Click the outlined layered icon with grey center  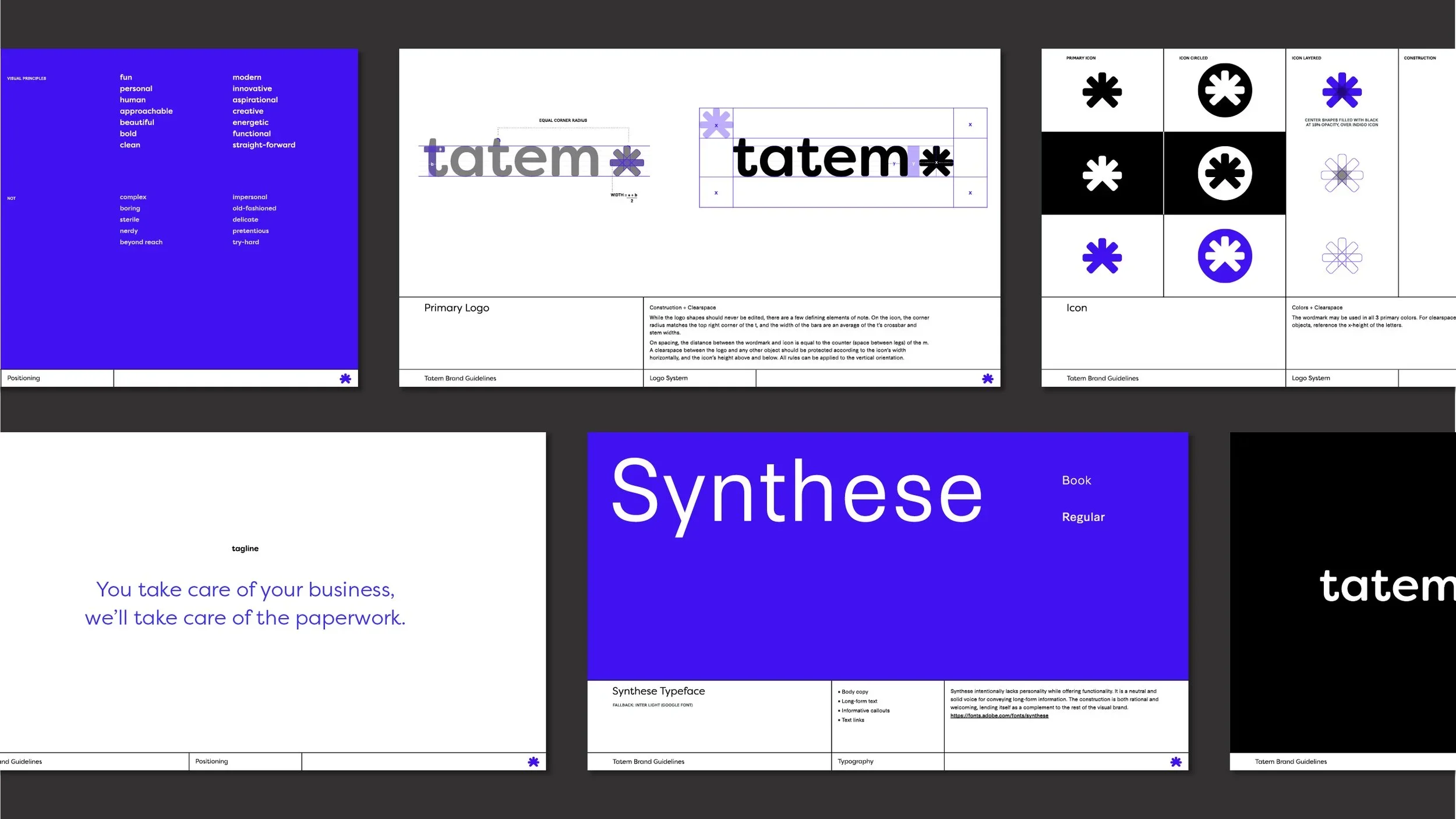(1342, 174)
